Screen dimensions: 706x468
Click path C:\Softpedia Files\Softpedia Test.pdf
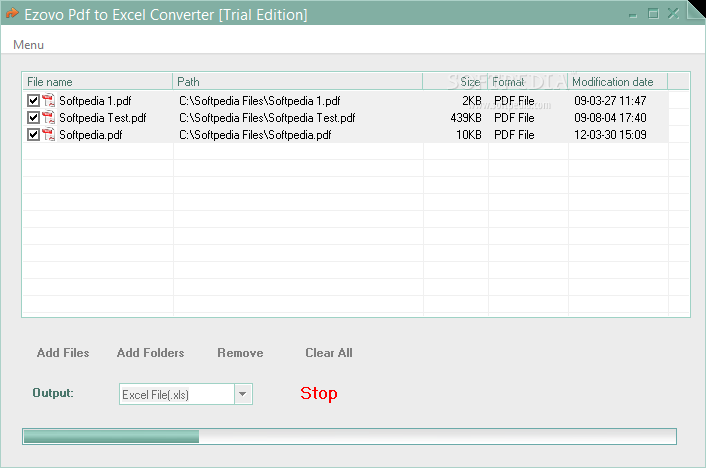[x=267, y=118]
